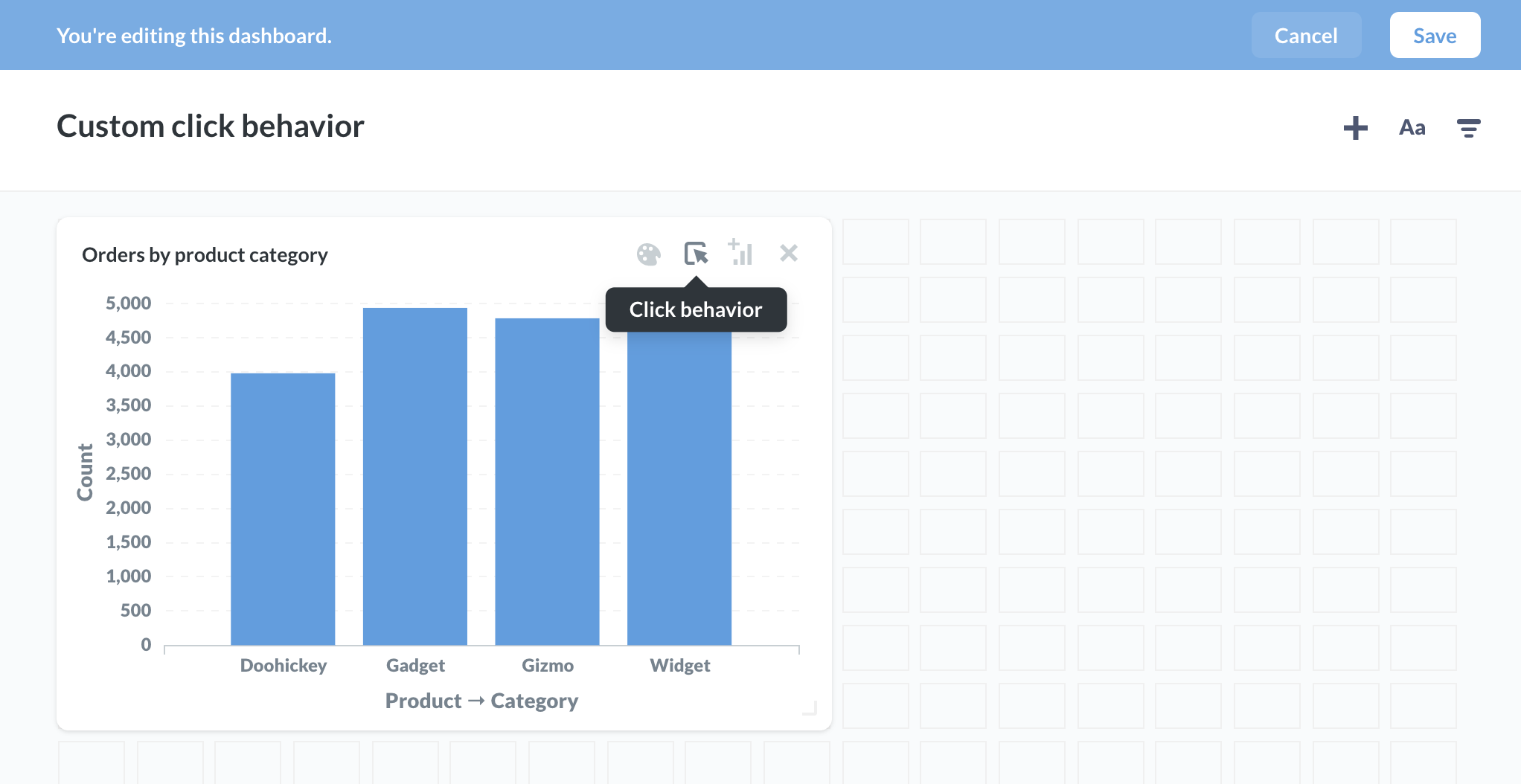Click the 'Orders by product category' card title
The image size is (1521, 784).
pos(205,255)
